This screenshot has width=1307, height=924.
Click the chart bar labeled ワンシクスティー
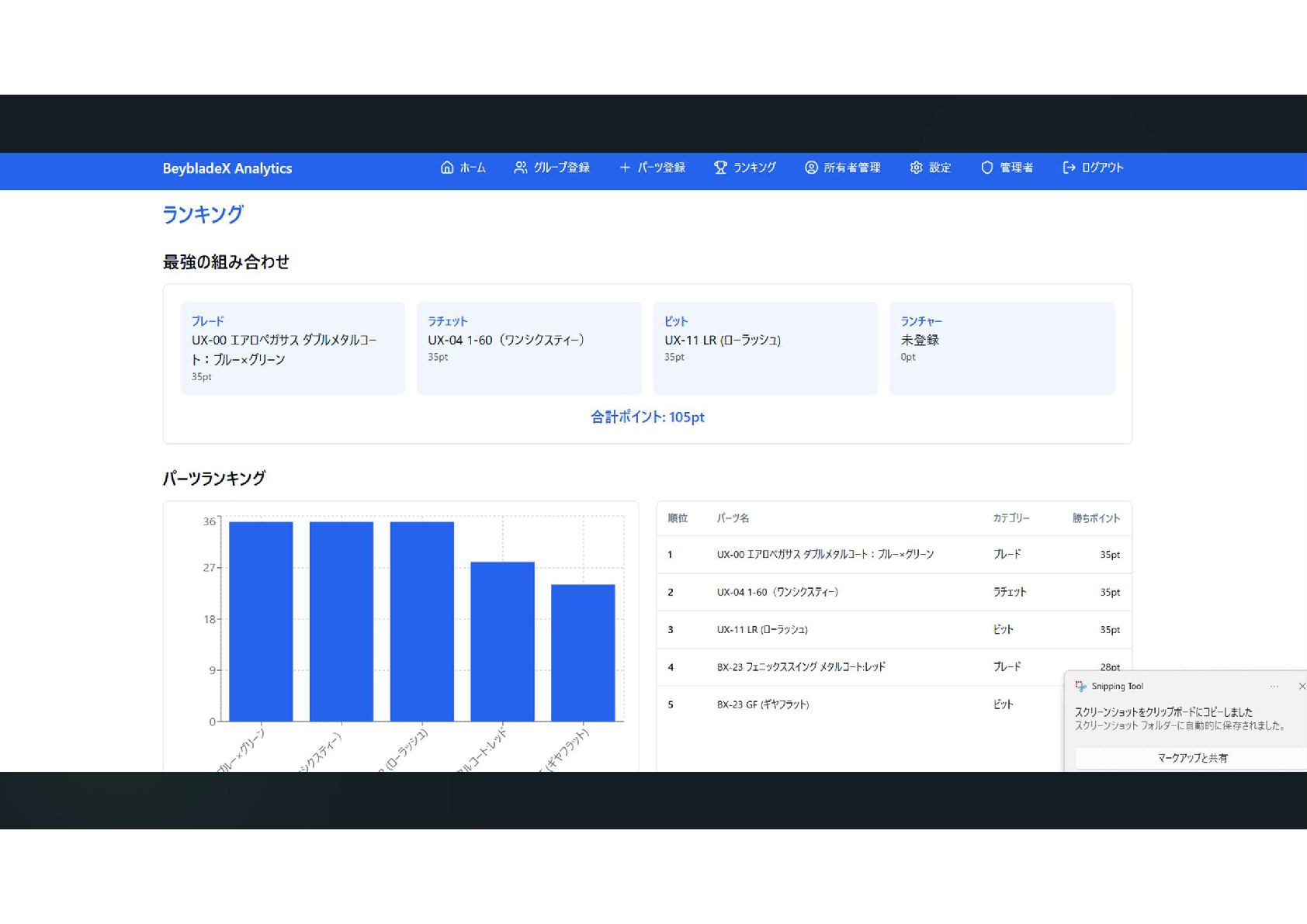pyautogui.click(x=341, y=621)
